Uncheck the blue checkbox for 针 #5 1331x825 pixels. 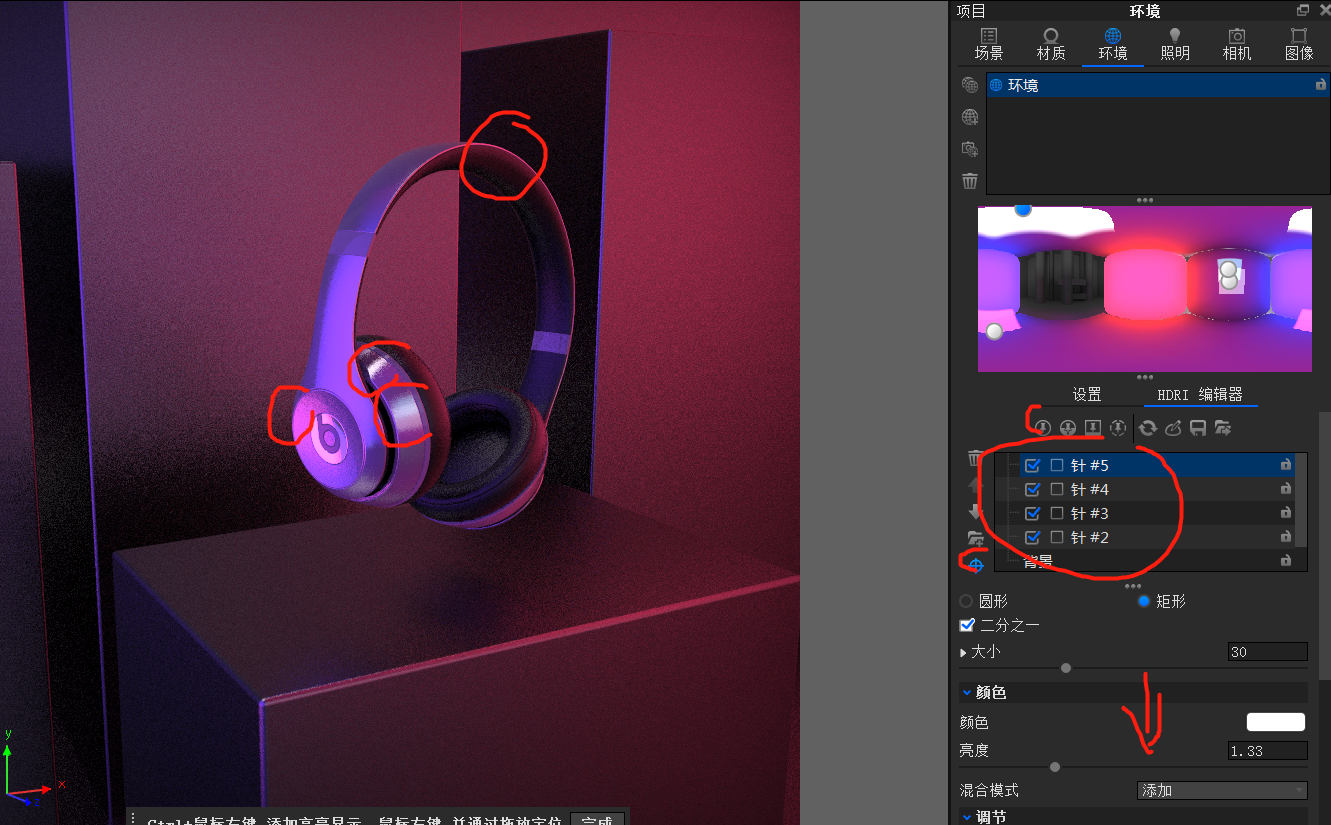1033,465
